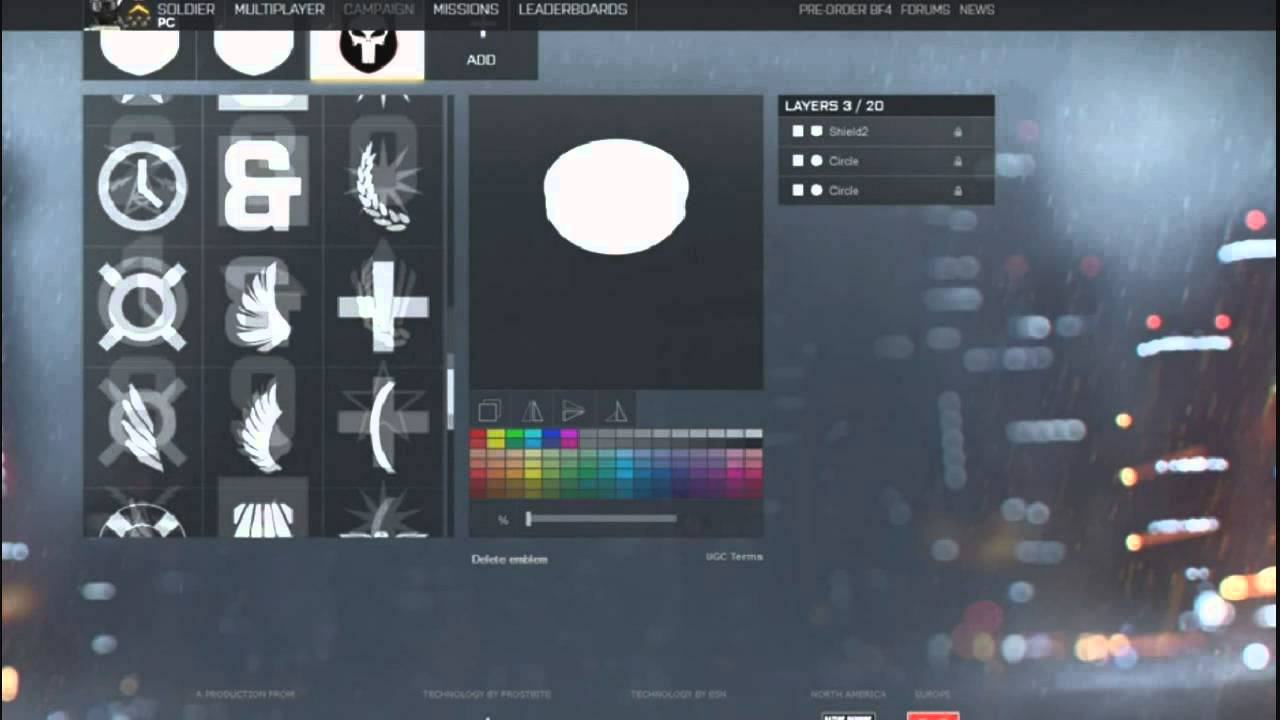Toggle the Shield2 layer checkbox
1280x720 pixels.
[x=798, y=131]
